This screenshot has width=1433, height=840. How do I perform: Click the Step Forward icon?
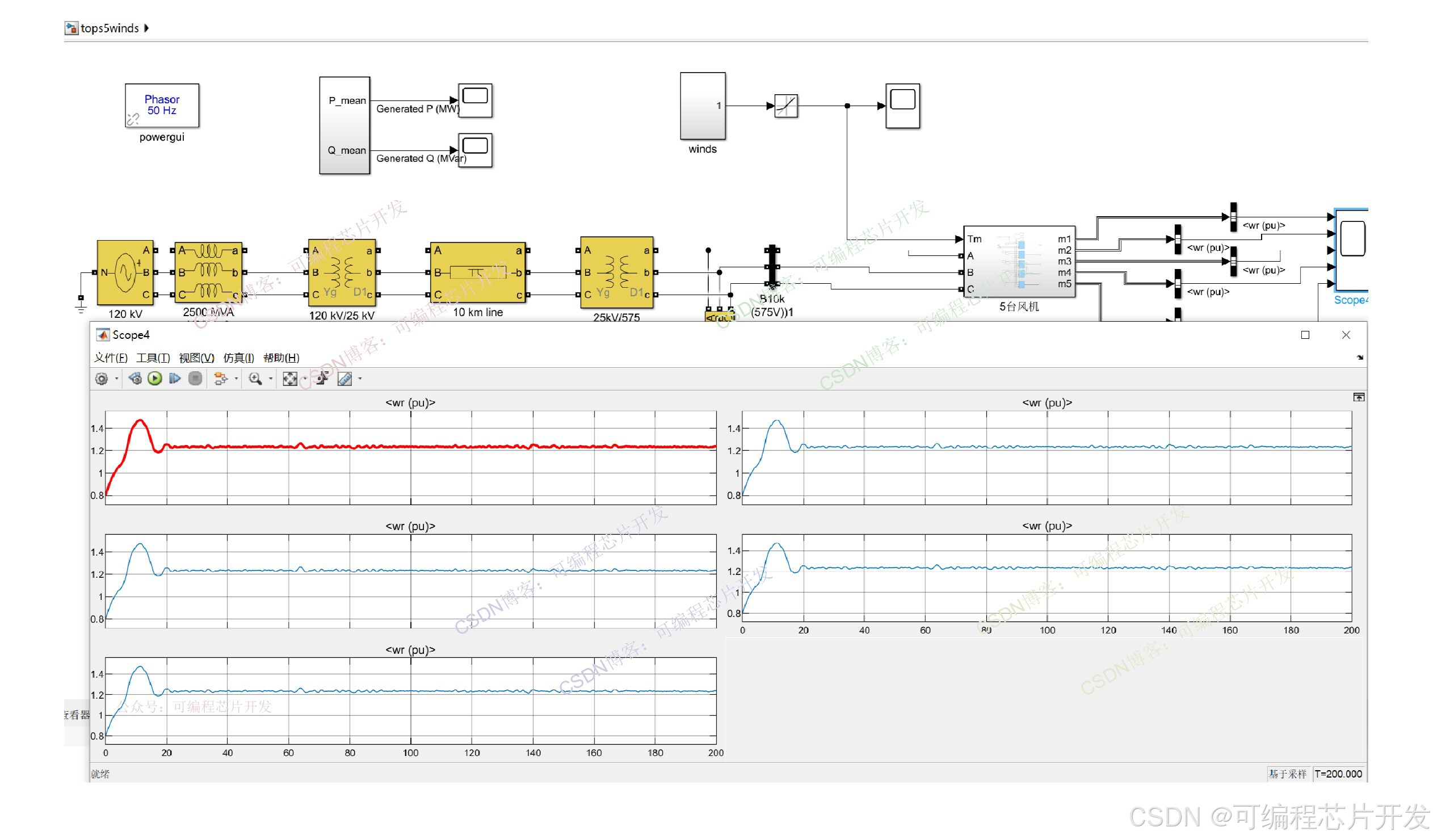click(x=175, y=379)
